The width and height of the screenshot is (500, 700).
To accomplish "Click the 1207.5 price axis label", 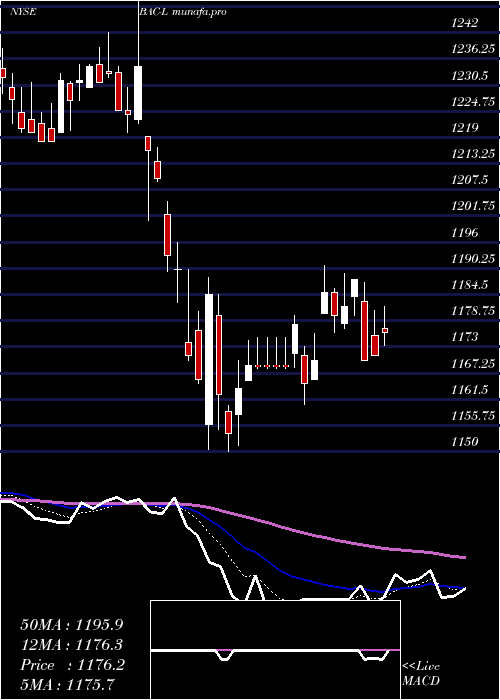I will click(469, 180).
